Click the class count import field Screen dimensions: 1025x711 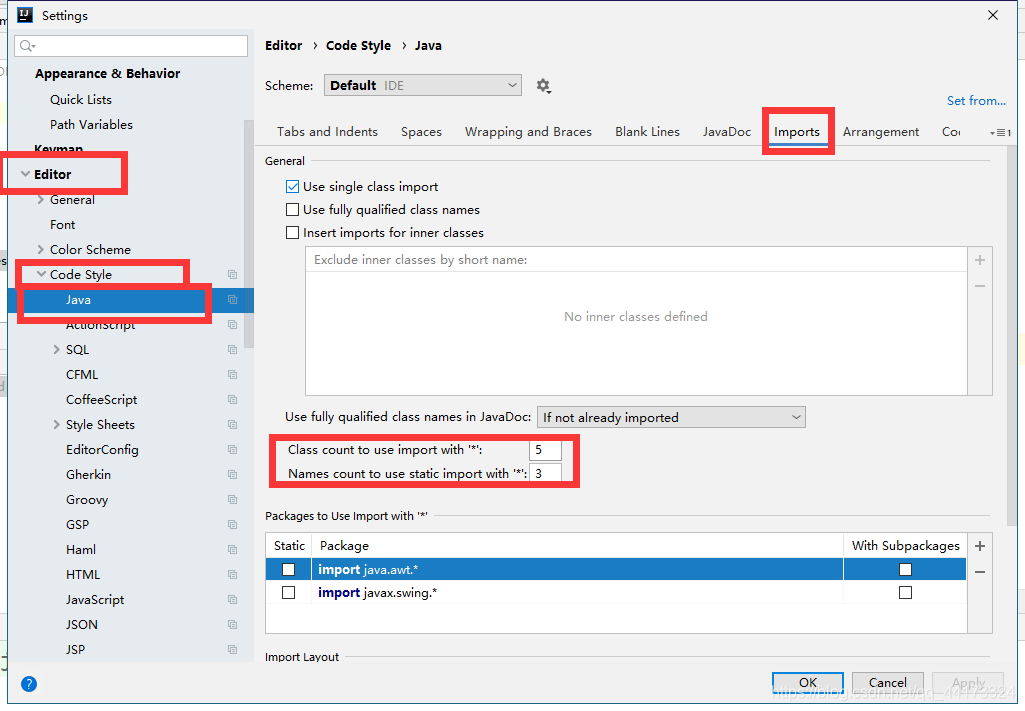pyautogui.click(x=545, y=450)
